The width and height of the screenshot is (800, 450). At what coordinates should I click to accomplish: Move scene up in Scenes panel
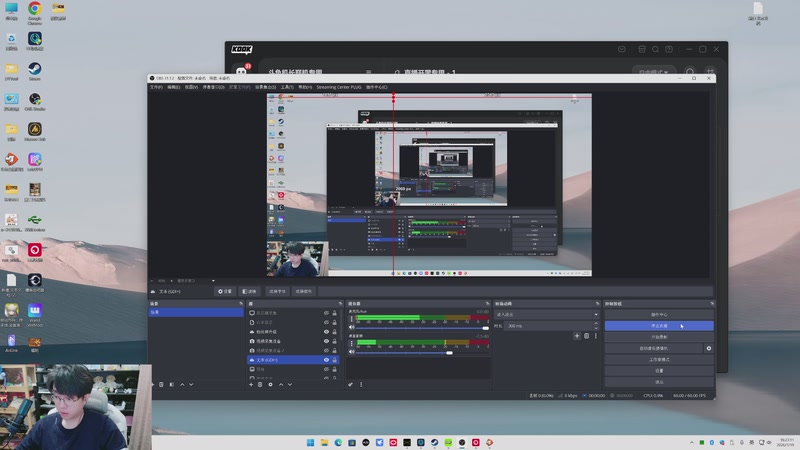[182, 385]
